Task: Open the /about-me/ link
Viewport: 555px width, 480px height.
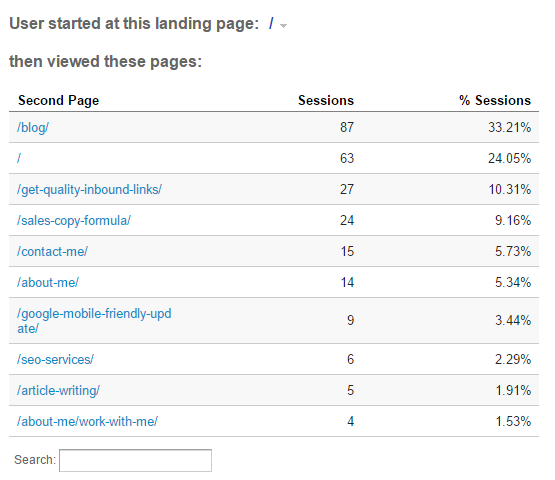Action: [x=48, y=282]
